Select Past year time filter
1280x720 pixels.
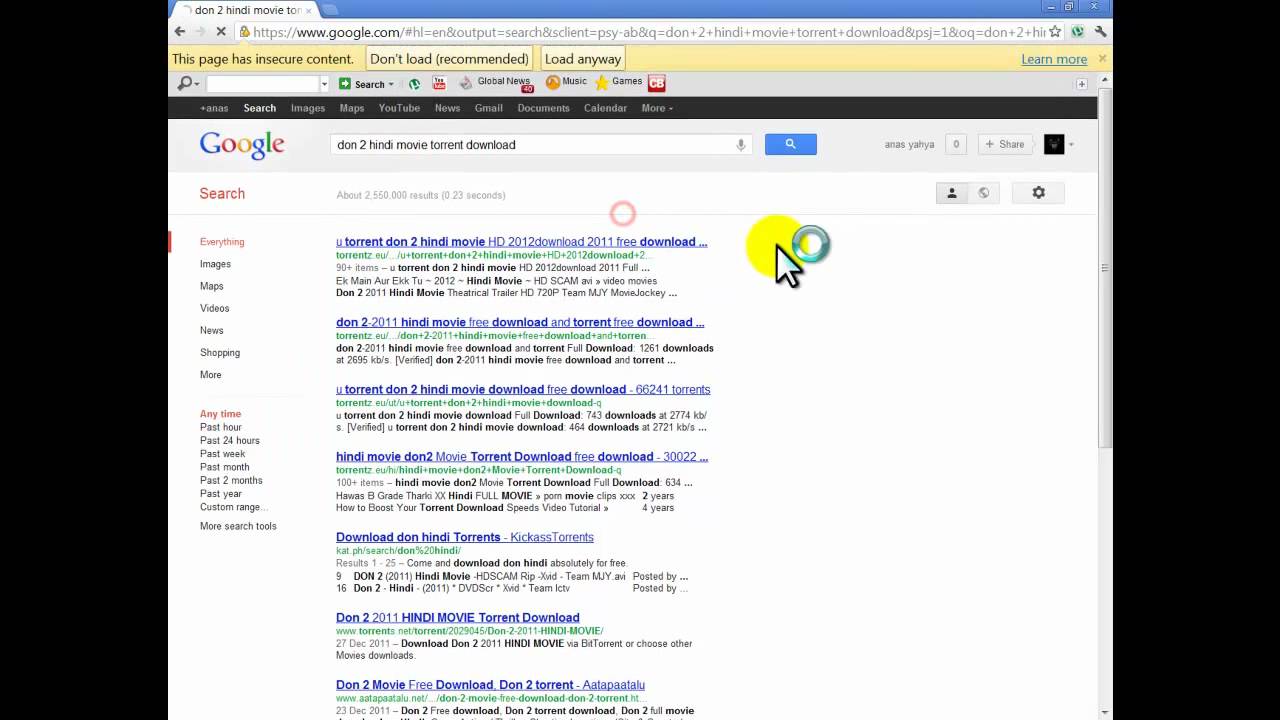pyautogui.click(x=221, y=493)
